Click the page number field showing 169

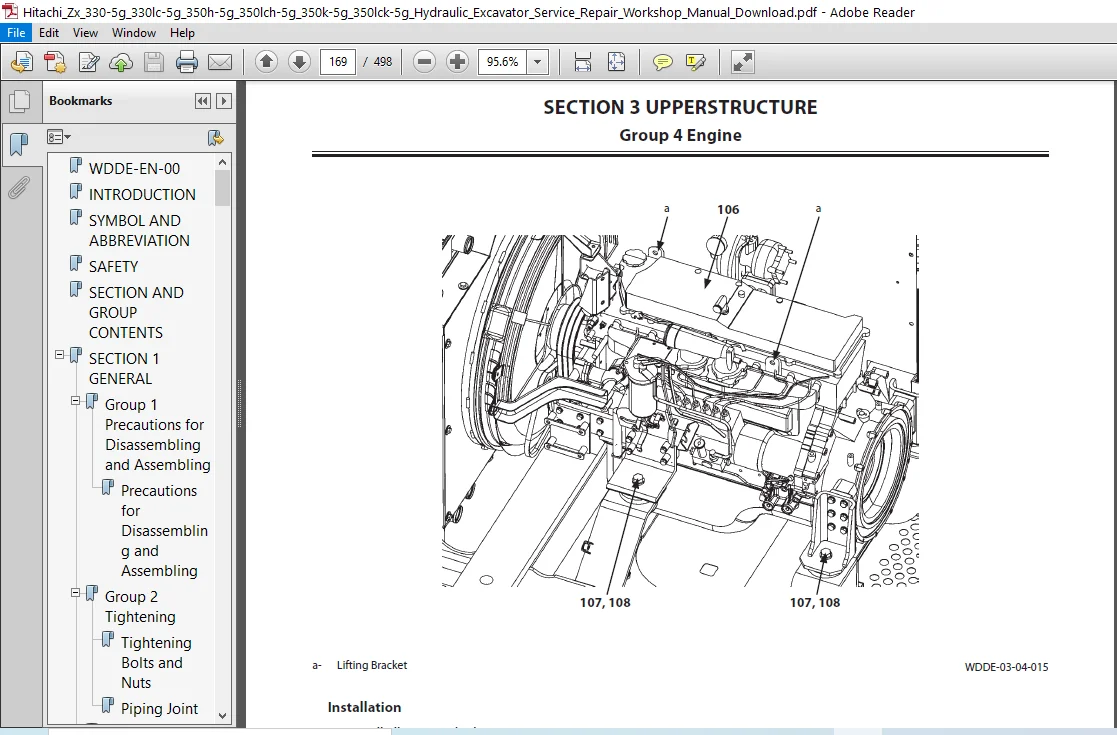(x=338, y=62)
